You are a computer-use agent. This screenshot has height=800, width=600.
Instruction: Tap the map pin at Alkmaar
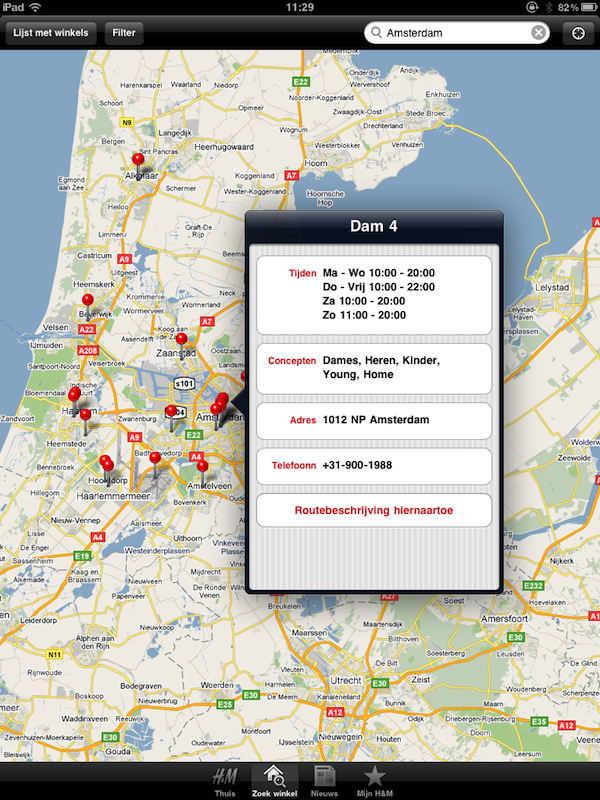(x=138, y=159)
